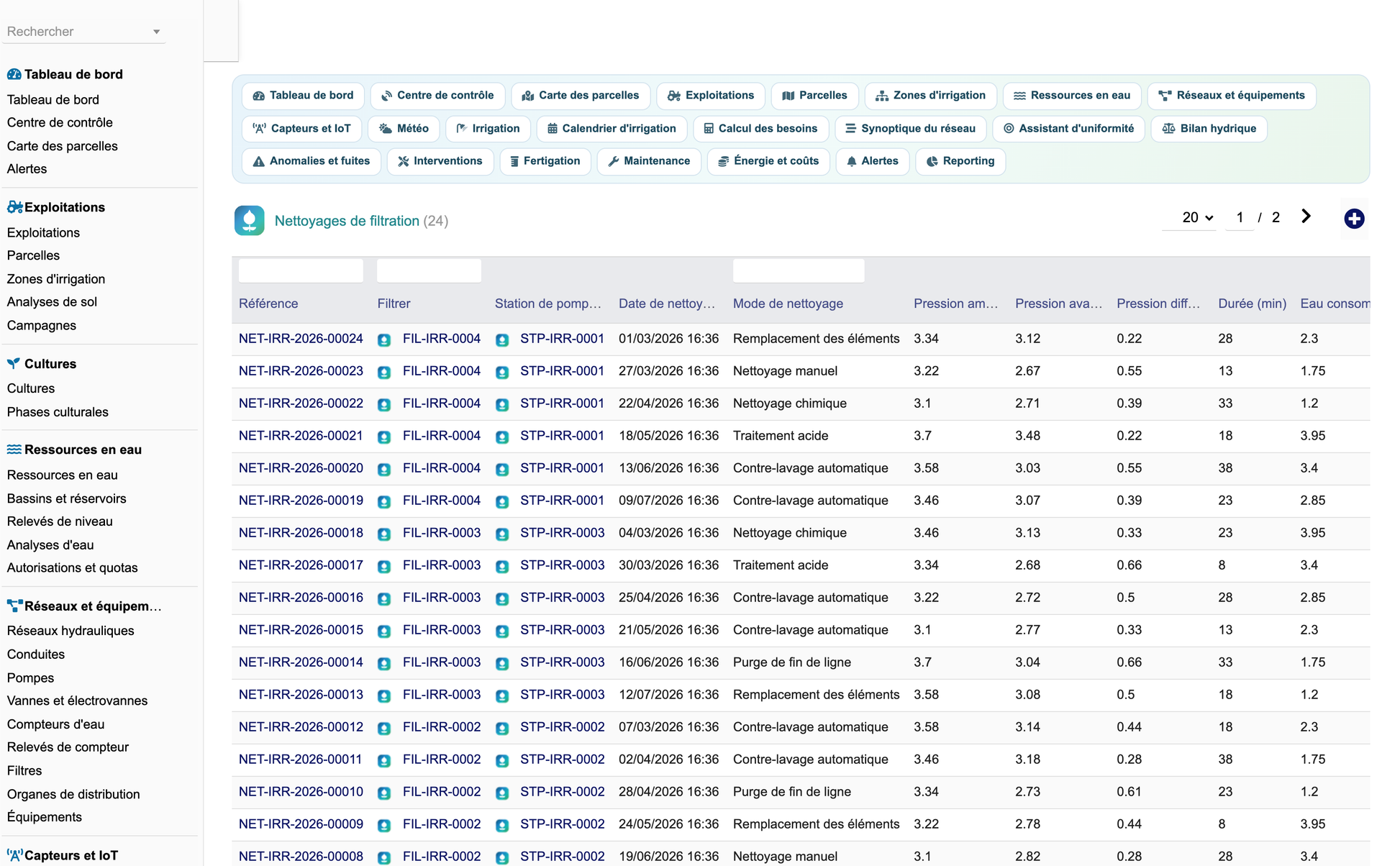1400x866 pixels.
Task: Open record NET-IRR-2026-00012
Action: [x=301, y=727]
